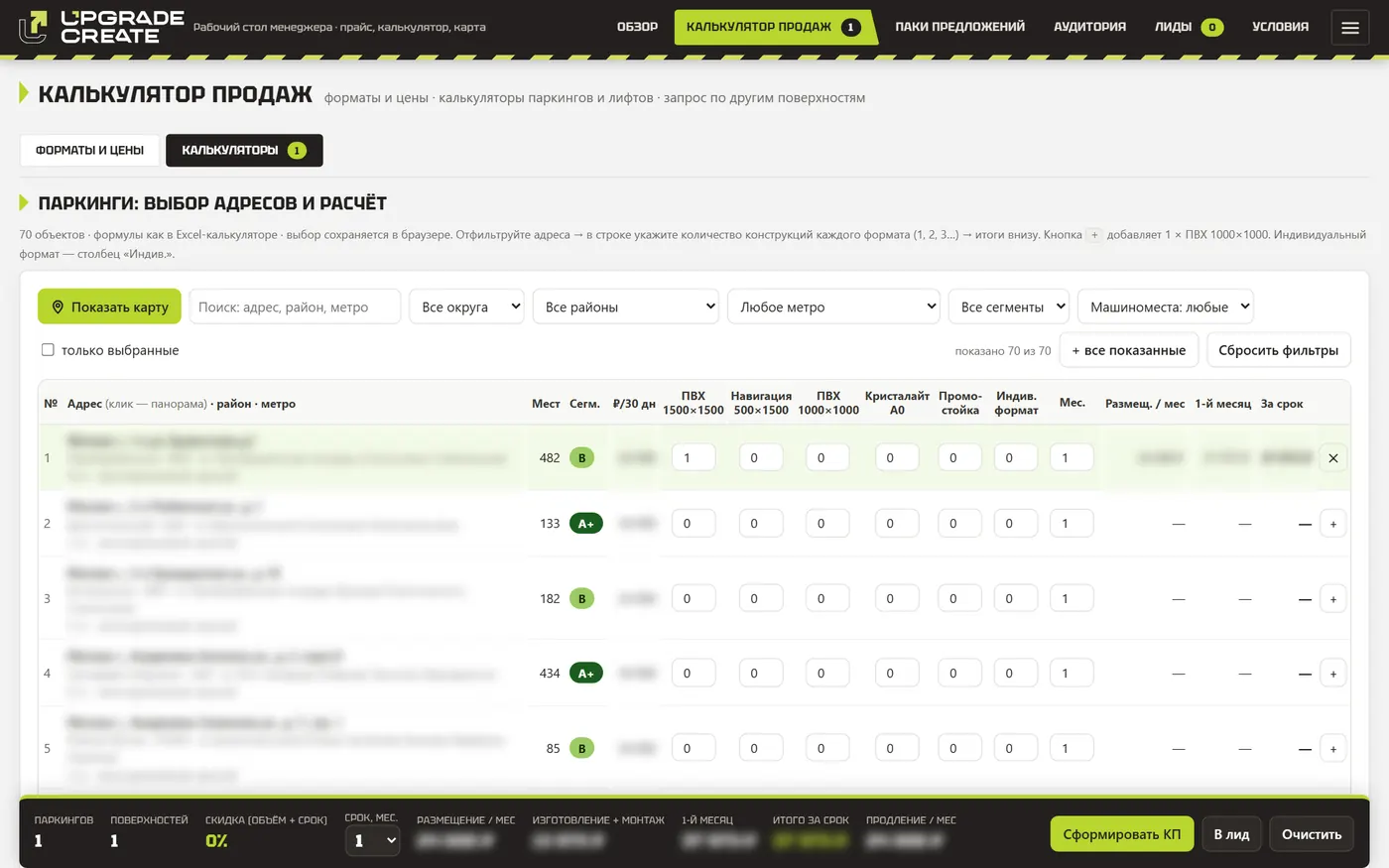Add the 182-place parking with its plus icon
Screen dimensions: 1389x868
[1333, 599]
